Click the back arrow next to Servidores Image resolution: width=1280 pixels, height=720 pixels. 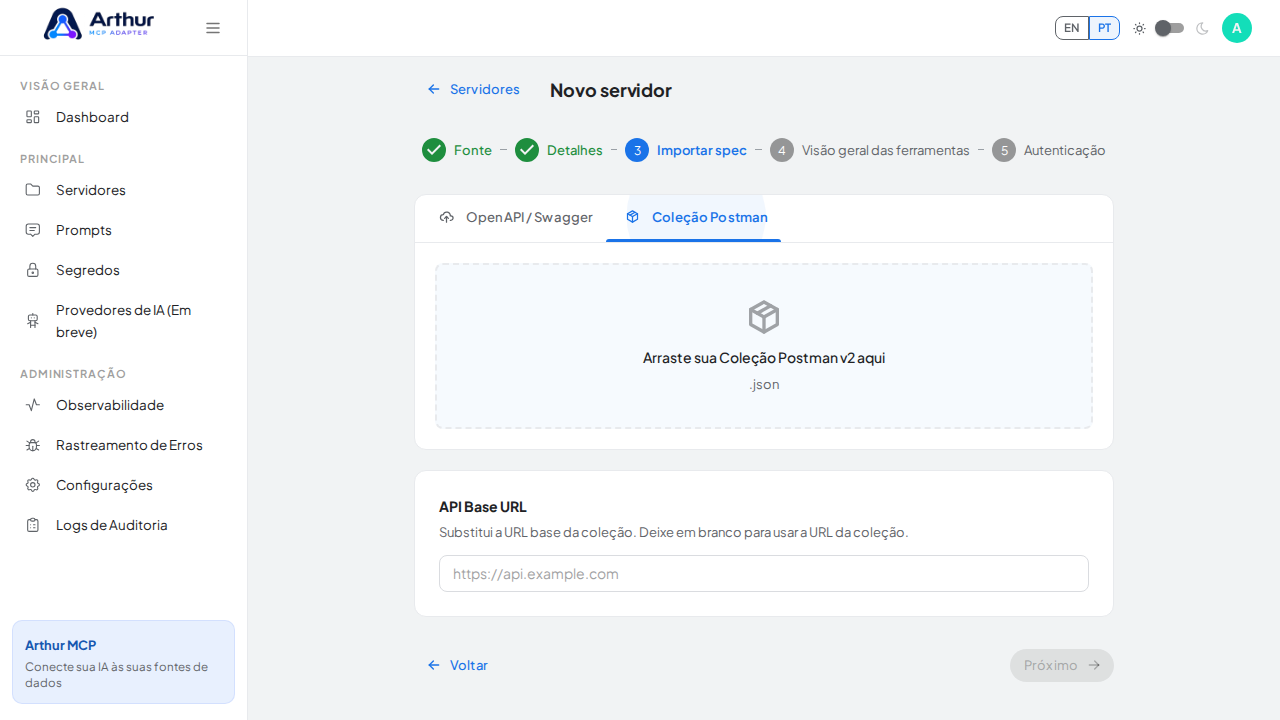click(434, 89)
